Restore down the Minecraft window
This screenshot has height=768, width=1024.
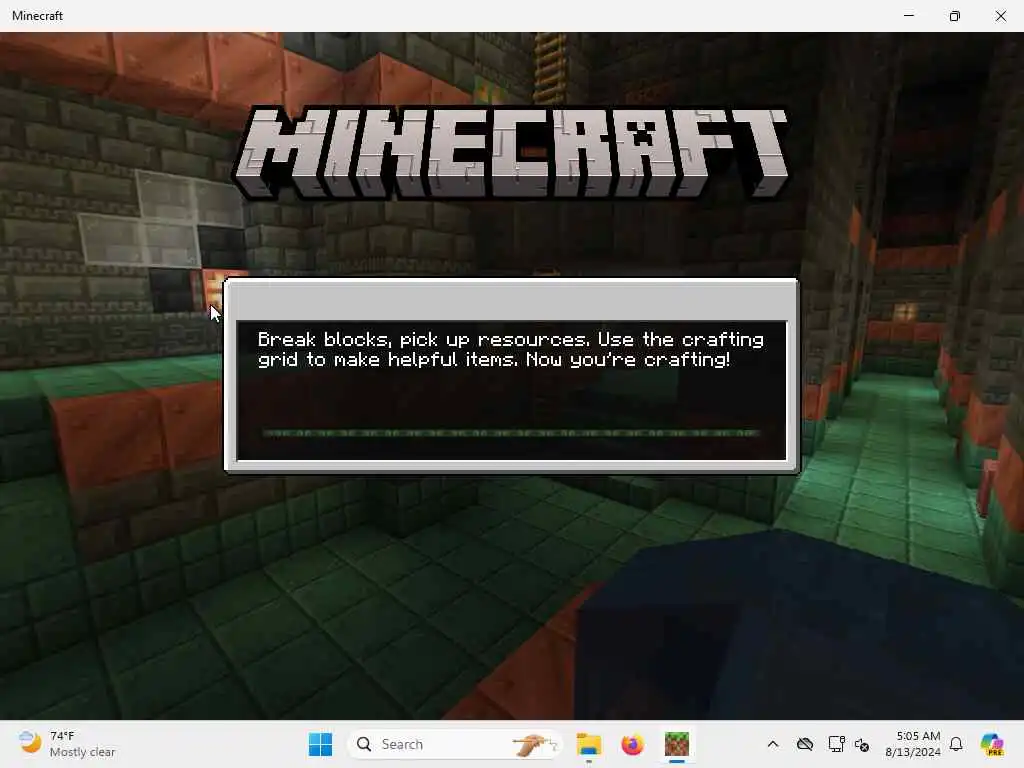click(954, 16)
